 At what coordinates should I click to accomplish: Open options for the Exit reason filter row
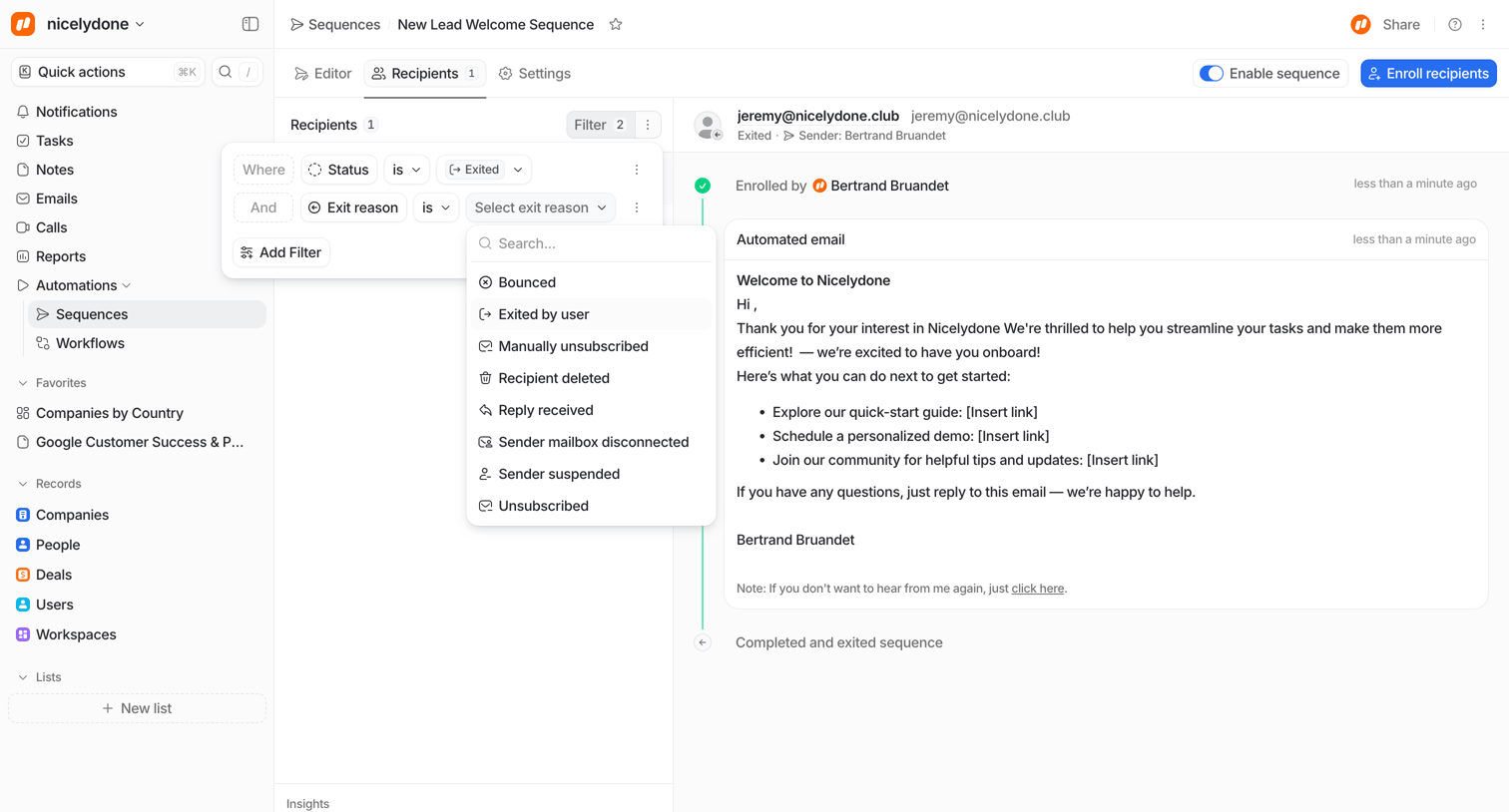[637, 207]
